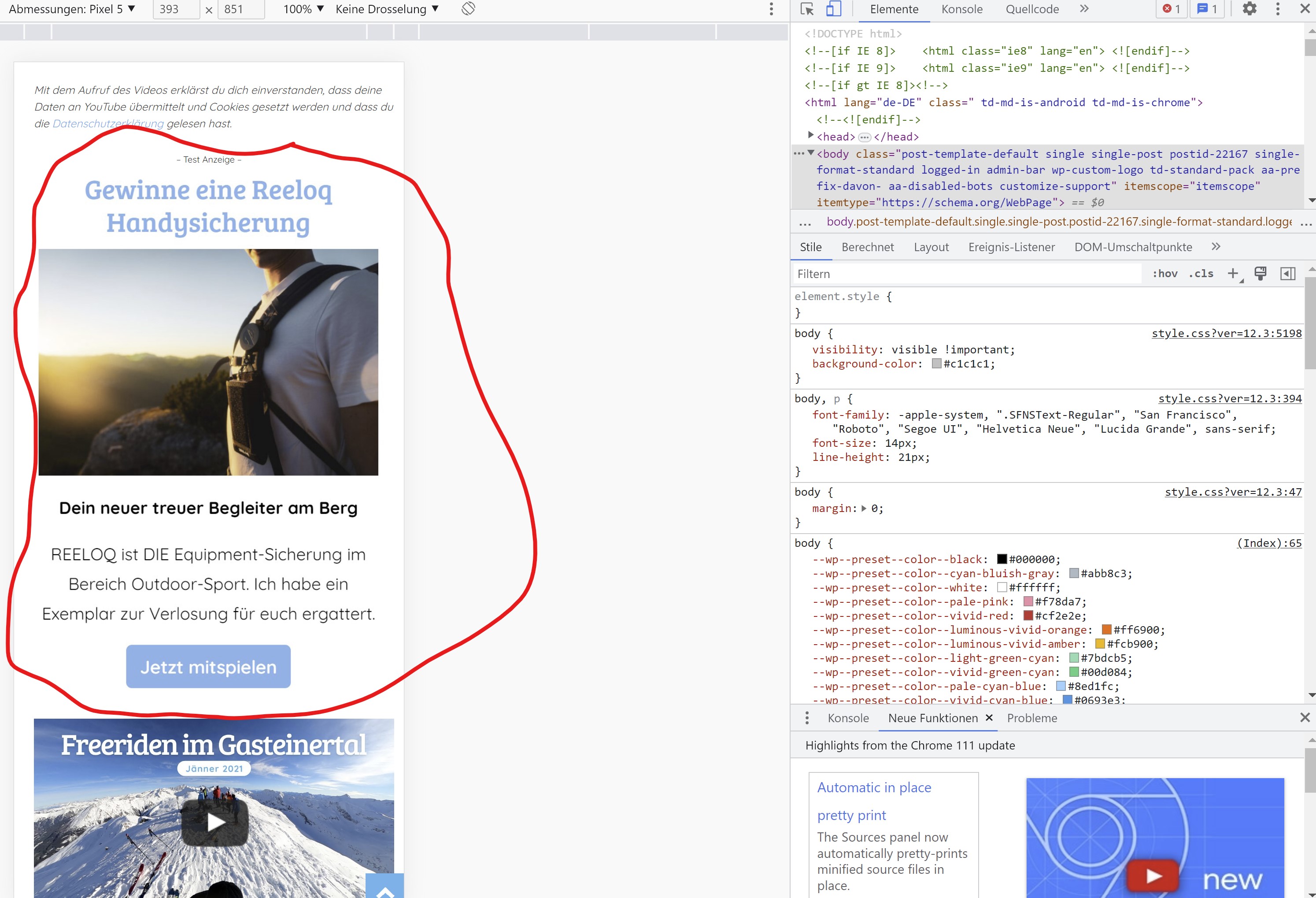Click the #000000 black color swatch

1002,559
